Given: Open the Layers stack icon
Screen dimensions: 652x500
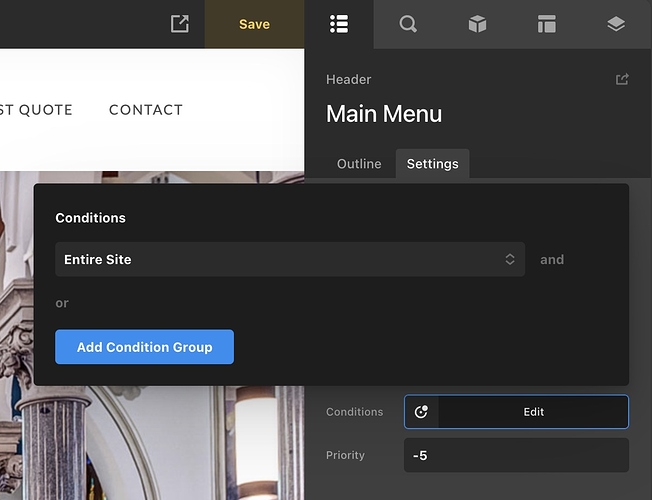Looking at the screenshot, I should [616, 24].
